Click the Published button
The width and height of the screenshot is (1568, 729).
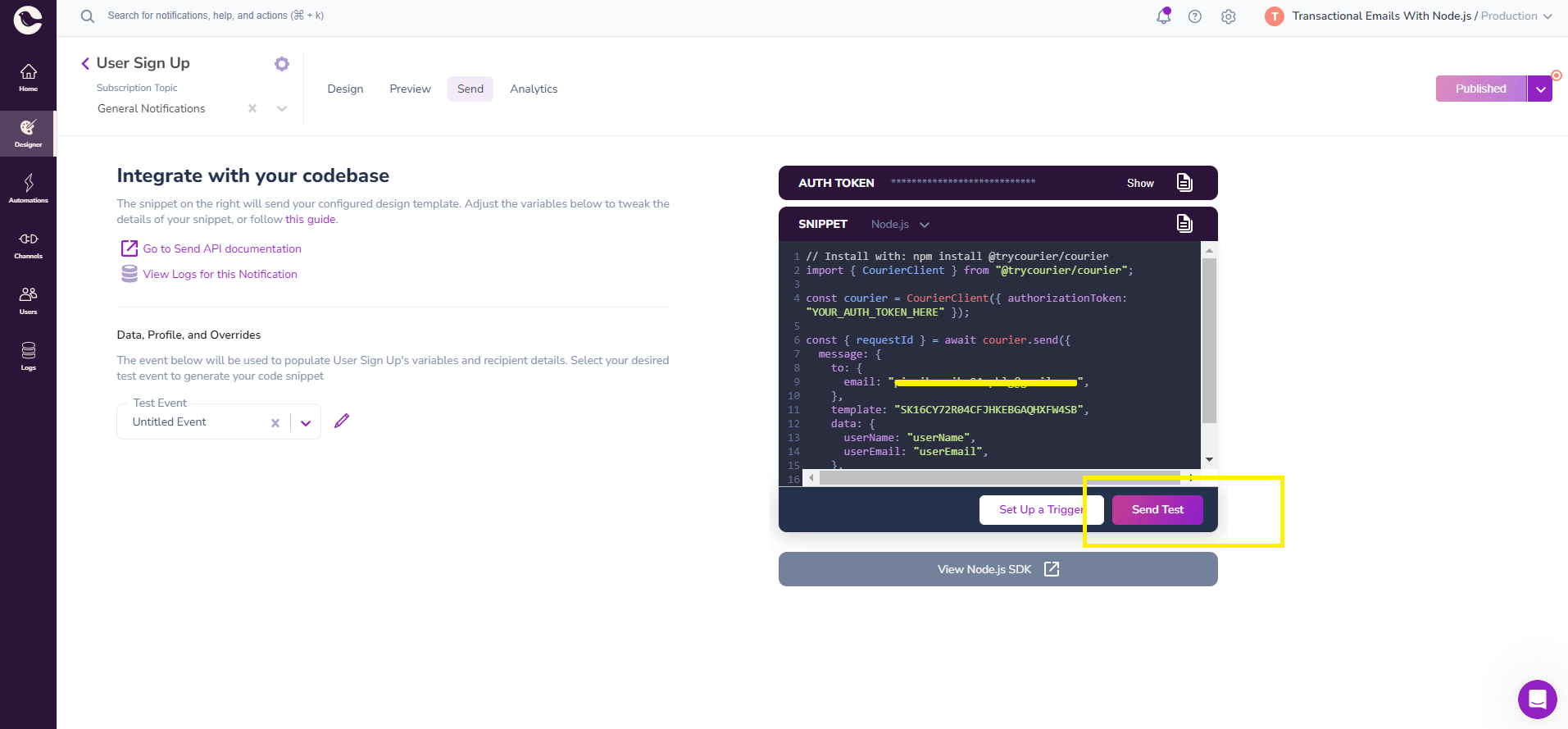tap(1481, 89)
